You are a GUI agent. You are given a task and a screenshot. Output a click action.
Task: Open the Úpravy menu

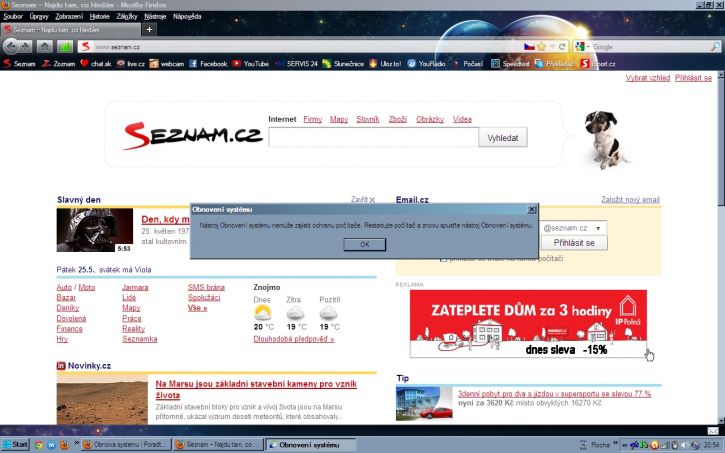tap(39, 16)
